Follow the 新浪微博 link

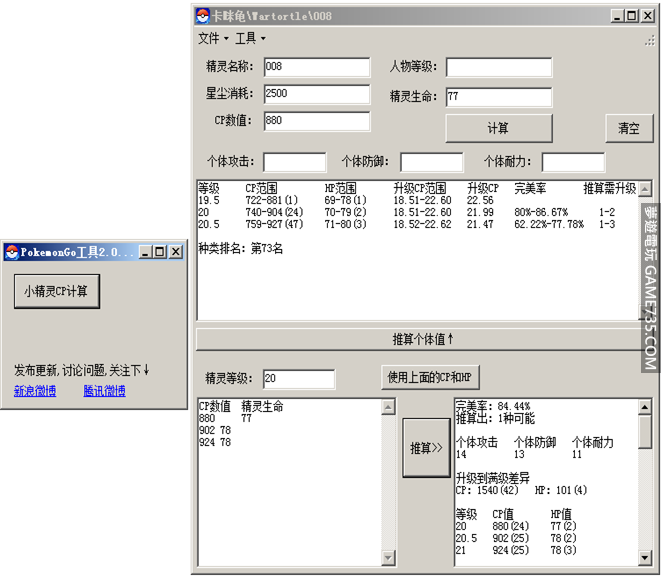click(x=35, y=391)
